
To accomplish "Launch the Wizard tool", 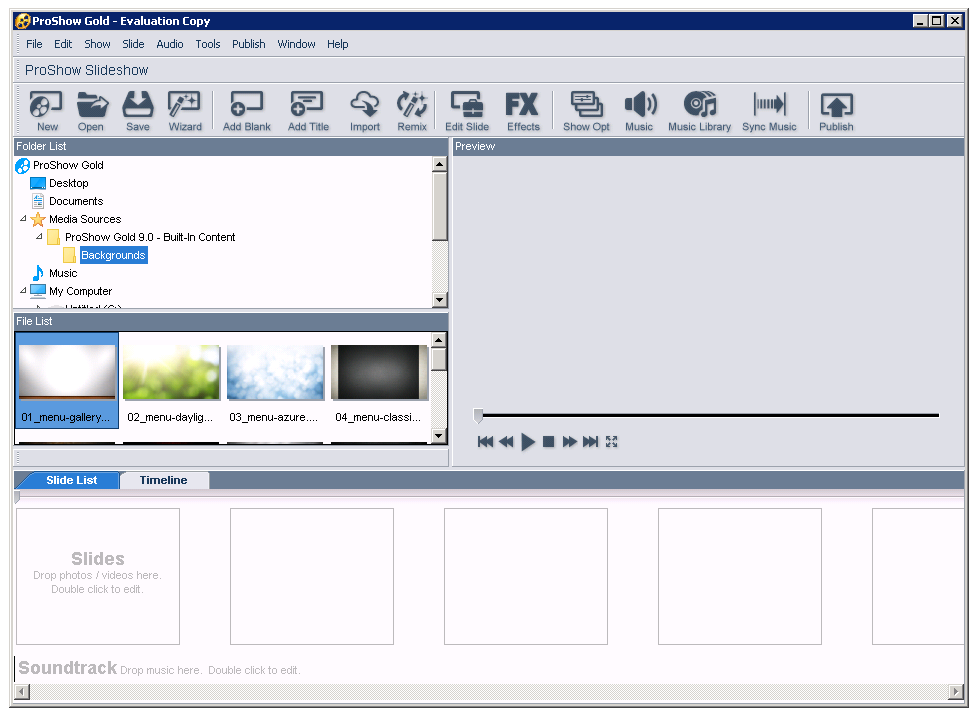I will point(185,111).
